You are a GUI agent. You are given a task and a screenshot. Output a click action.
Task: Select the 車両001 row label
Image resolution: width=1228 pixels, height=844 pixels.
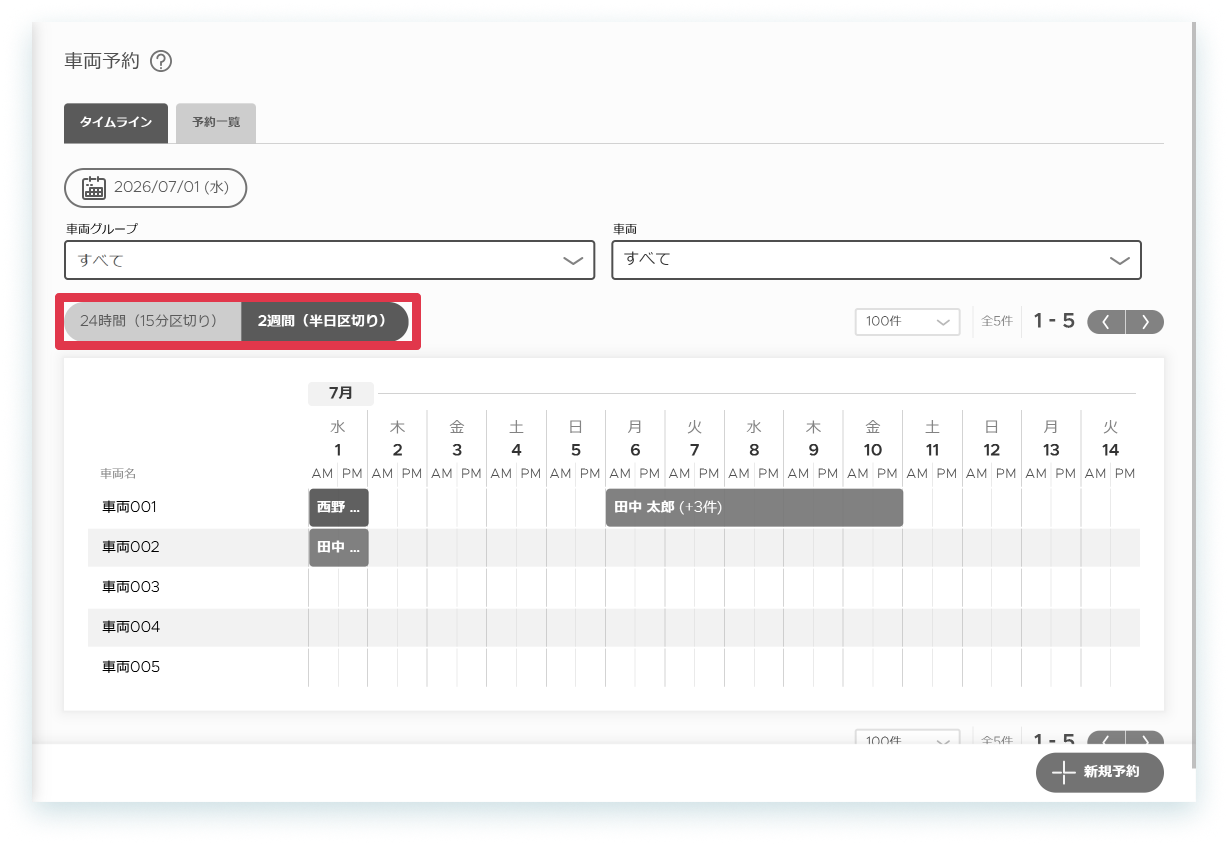click(x=130, y=507)
